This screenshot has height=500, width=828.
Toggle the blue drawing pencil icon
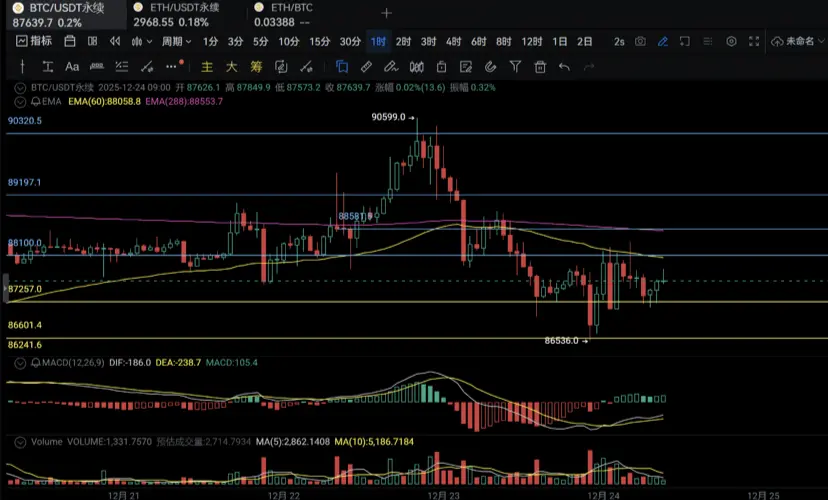(663, 41)
